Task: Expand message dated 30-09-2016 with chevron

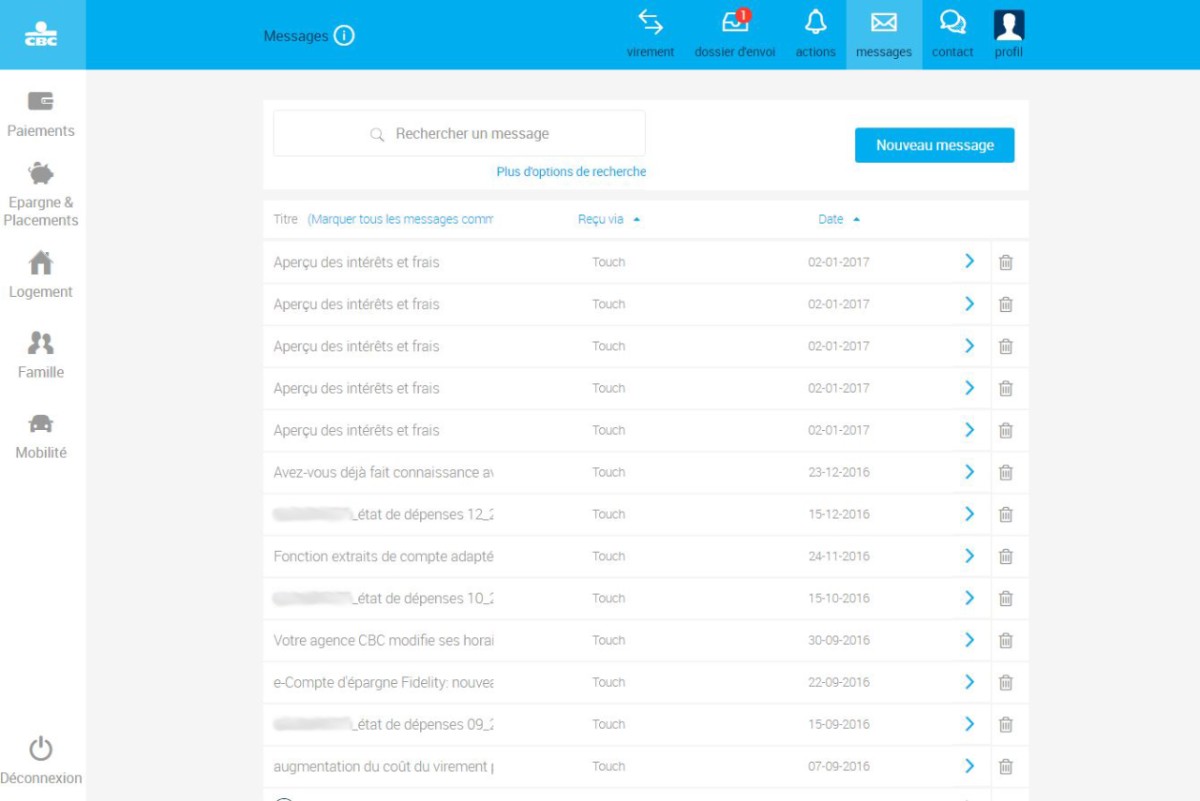Action: (x=968, y=640)
